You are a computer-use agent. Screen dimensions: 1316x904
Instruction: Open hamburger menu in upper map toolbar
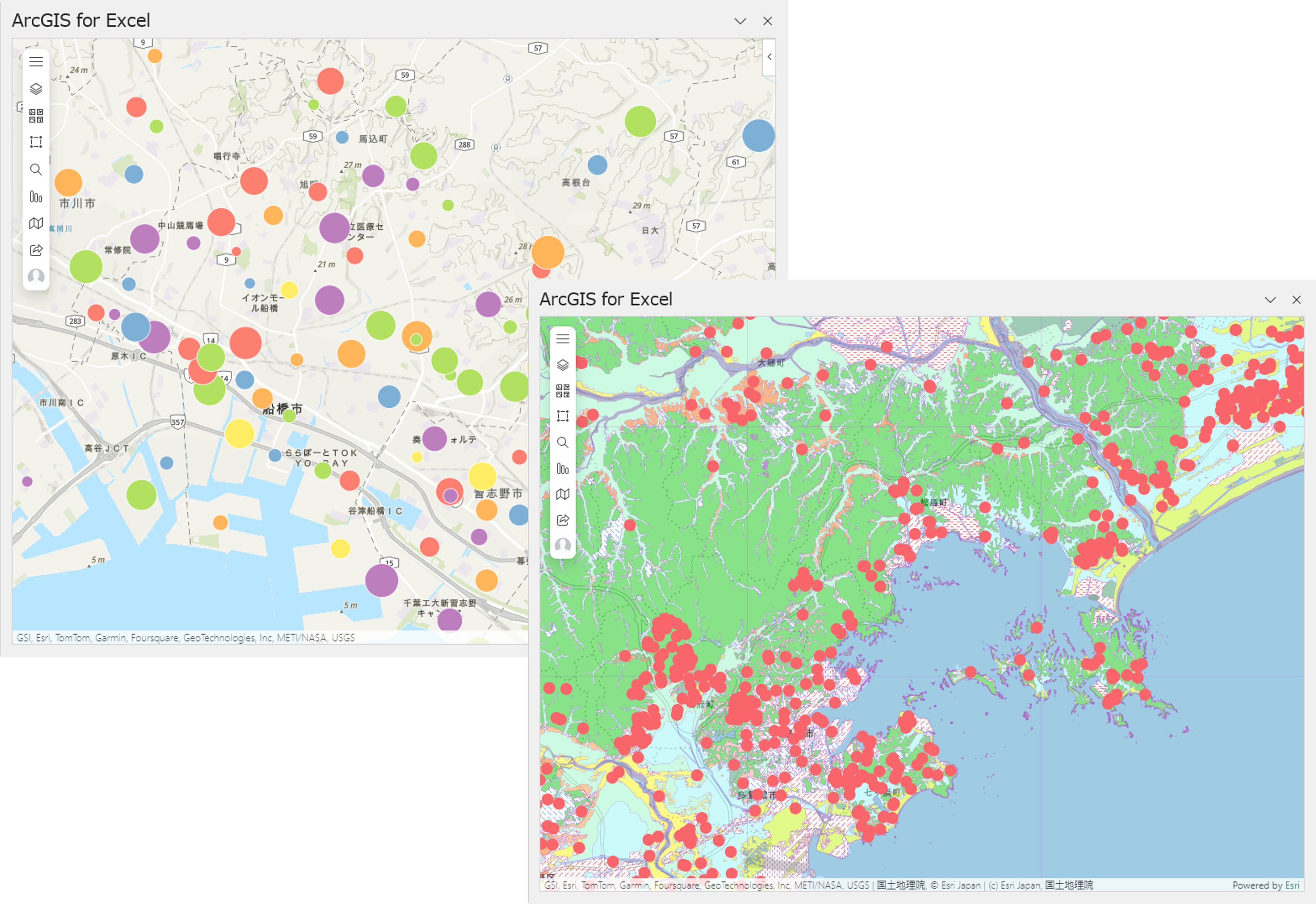pos(36,62)
